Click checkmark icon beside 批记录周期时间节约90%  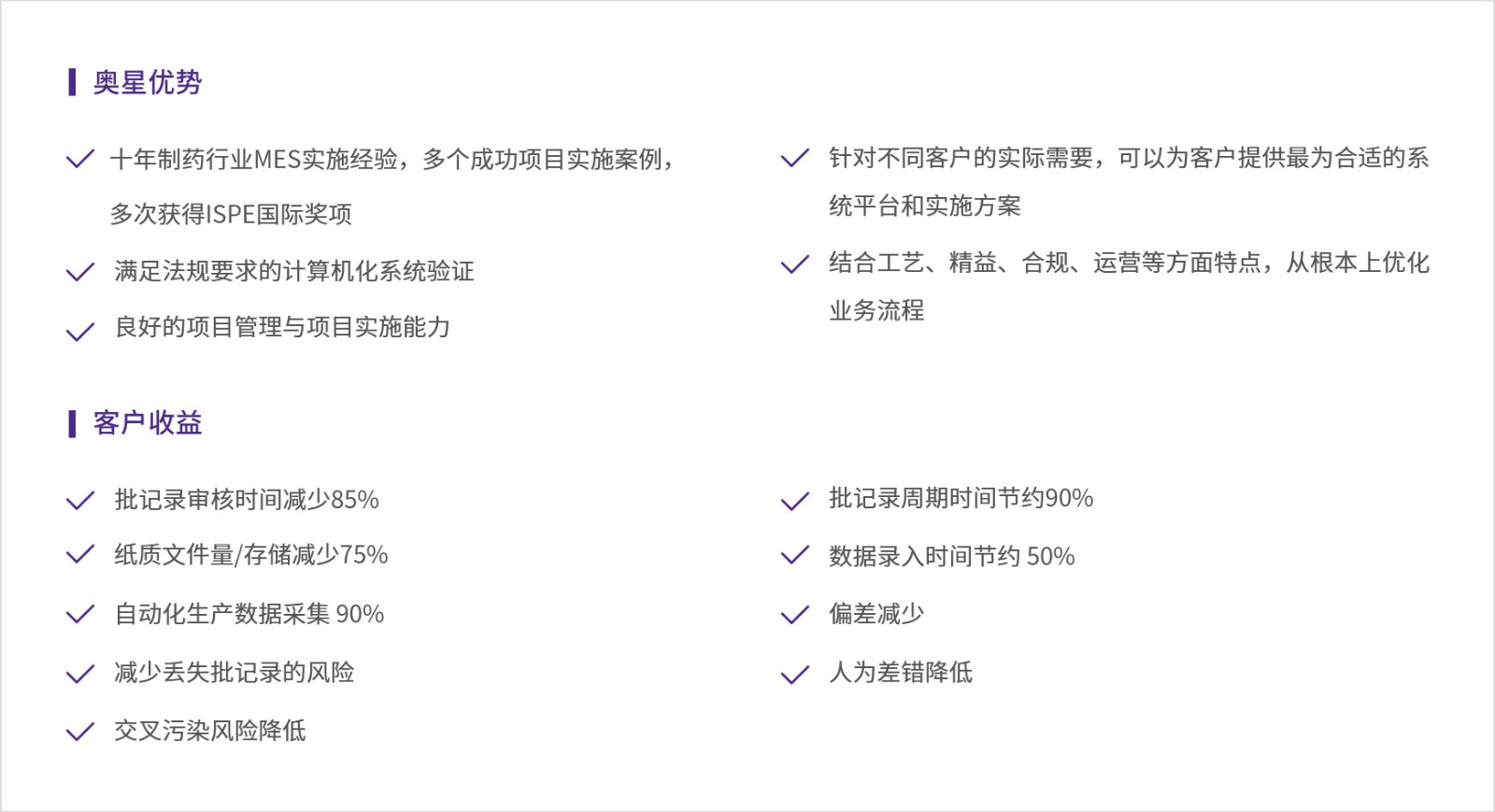(x=794, y=502)
